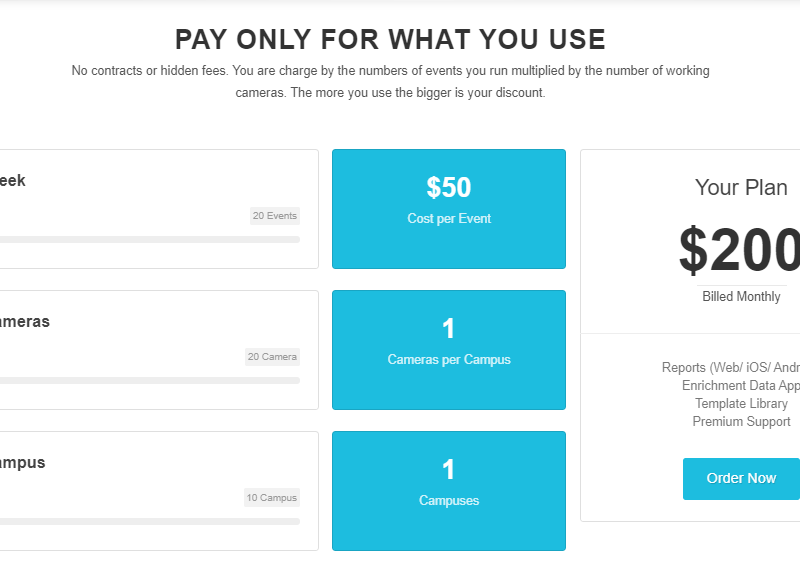
Task: Click the Premium Support feature
Action: coord(741,422)
